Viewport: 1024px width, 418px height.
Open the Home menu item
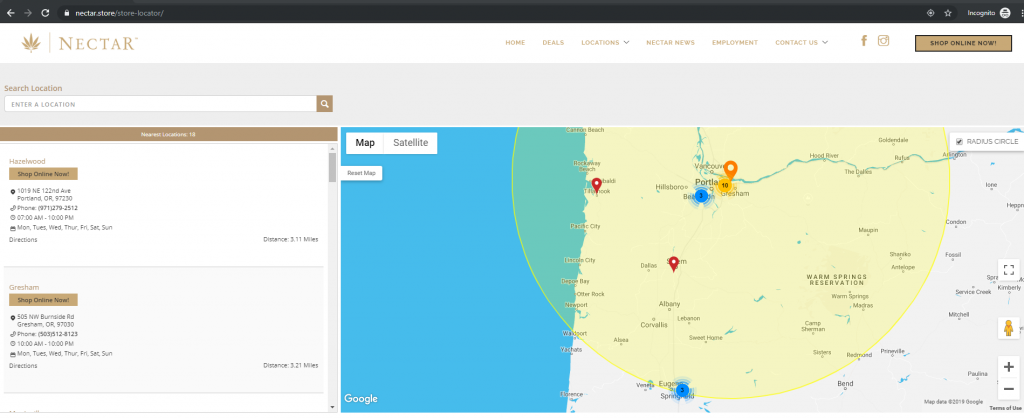[515, 42]
